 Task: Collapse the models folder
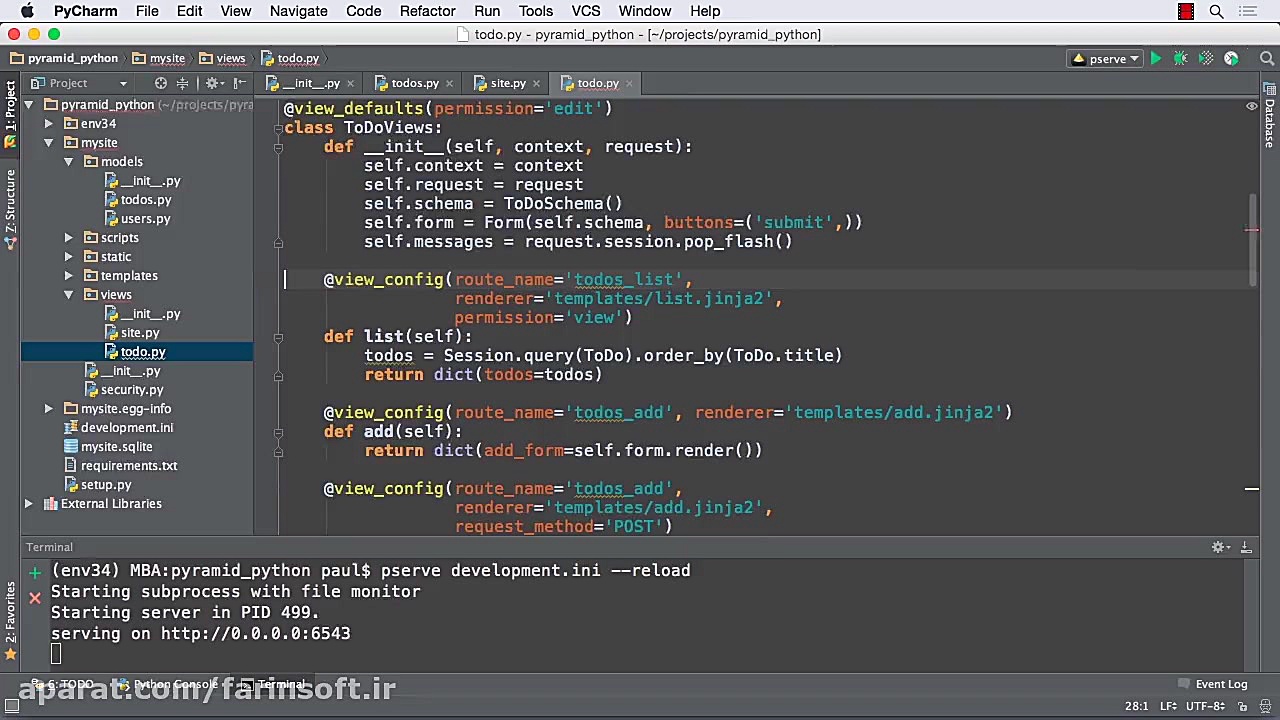(68, 162)
